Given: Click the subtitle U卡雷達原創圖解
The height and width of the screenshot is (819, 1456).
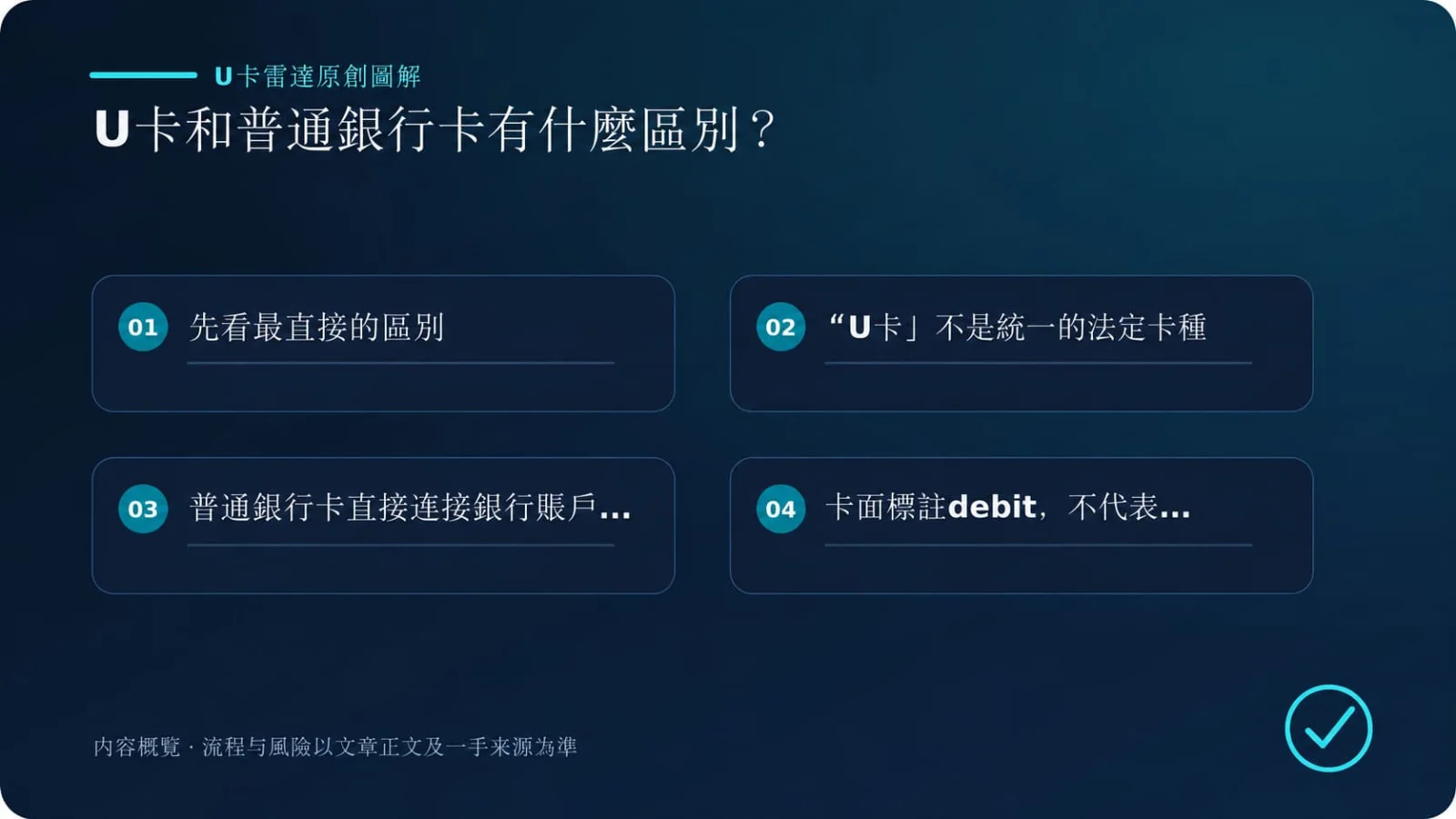Looking at the screenshot, I should click(318, 76).
